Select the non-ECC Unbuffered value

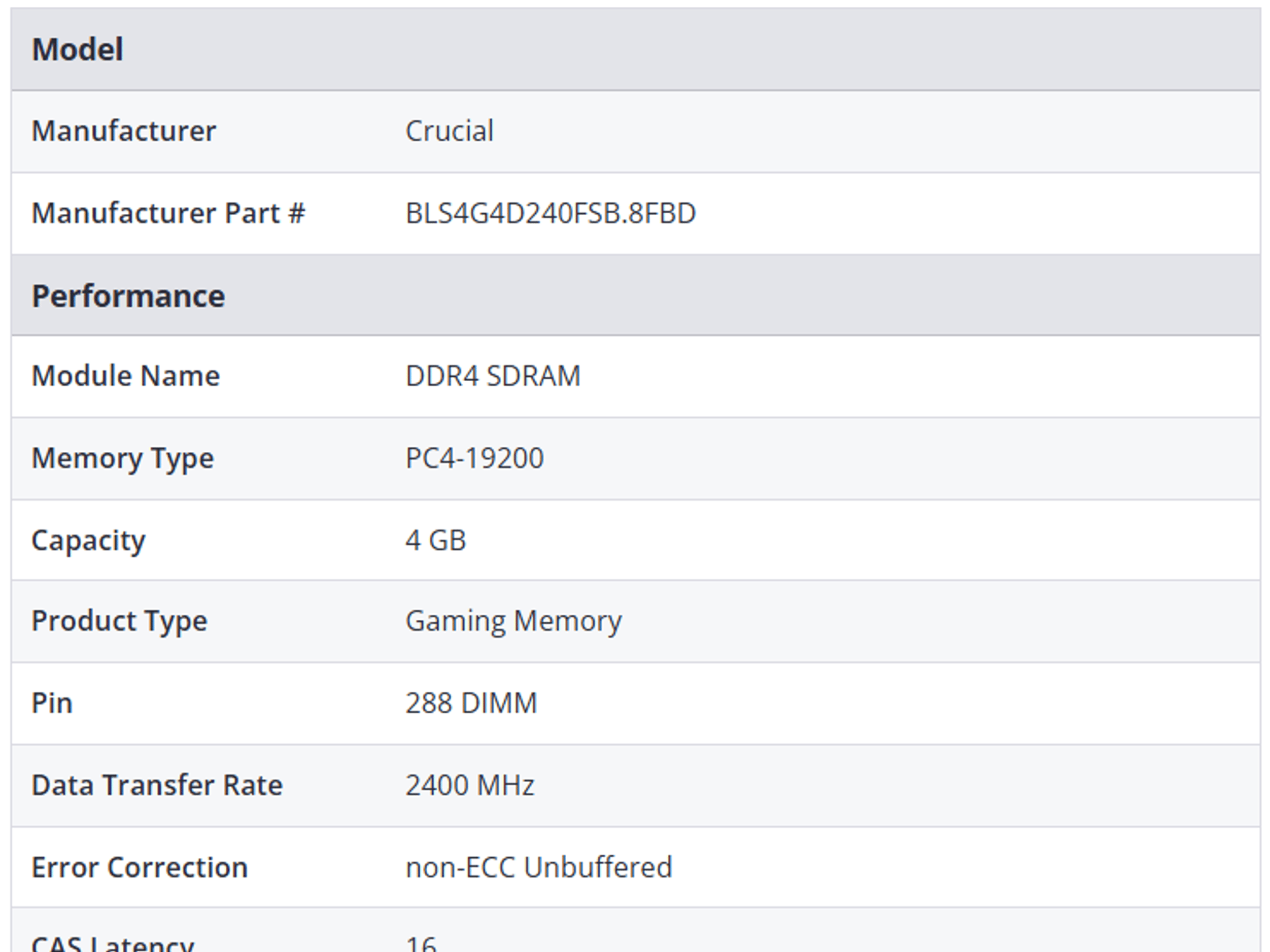(x=539, y=867)
